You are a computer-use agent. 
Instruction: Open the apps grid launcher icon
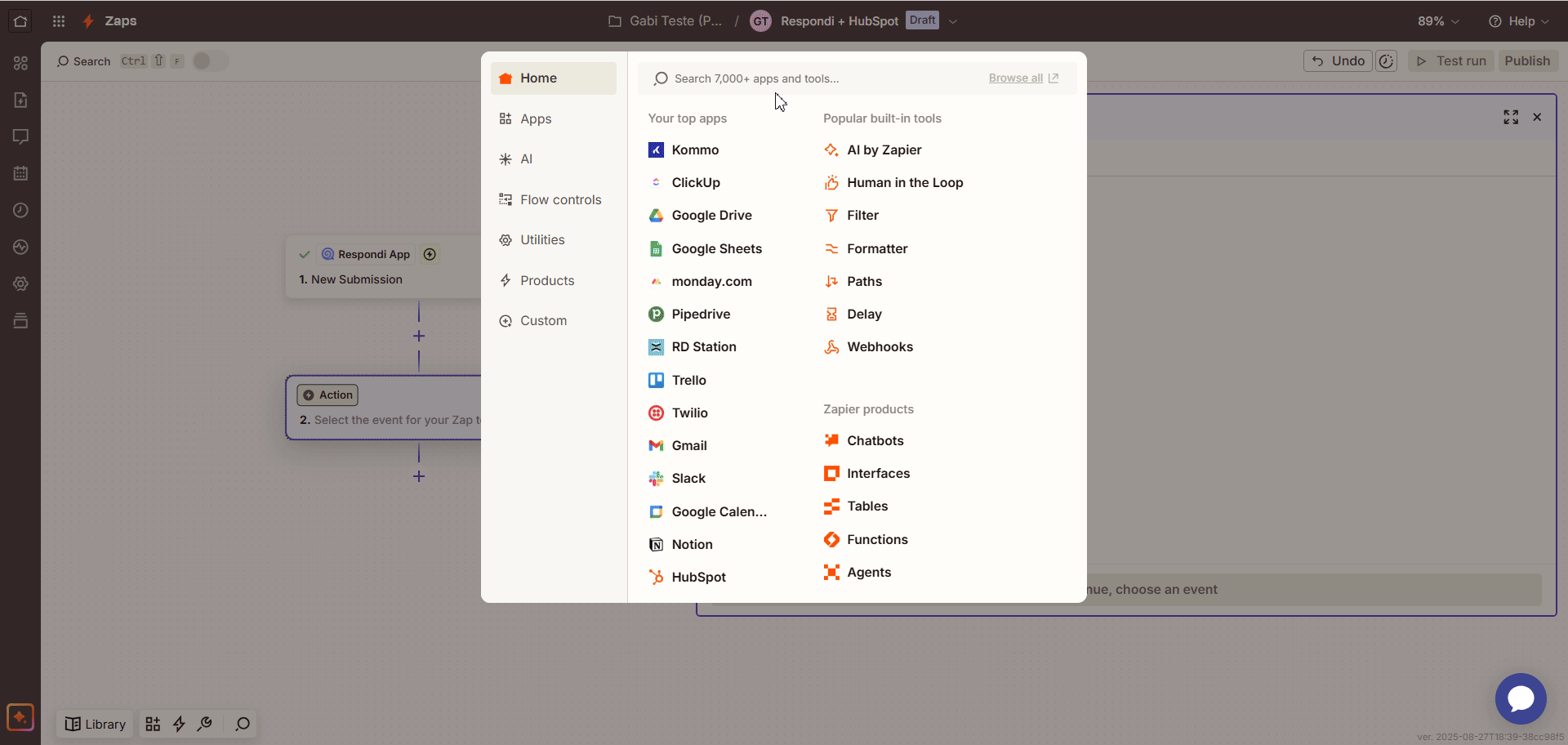59,21
